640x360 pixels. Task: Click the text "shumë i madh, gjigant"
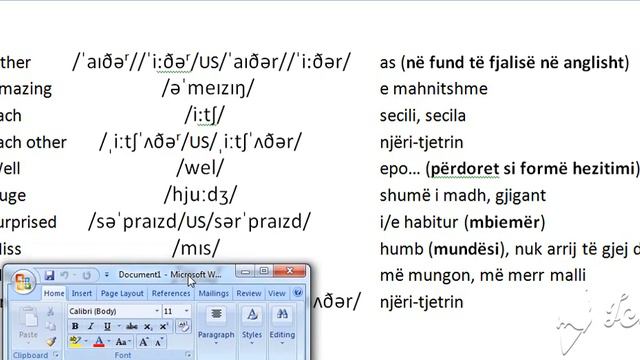point(463,196)
